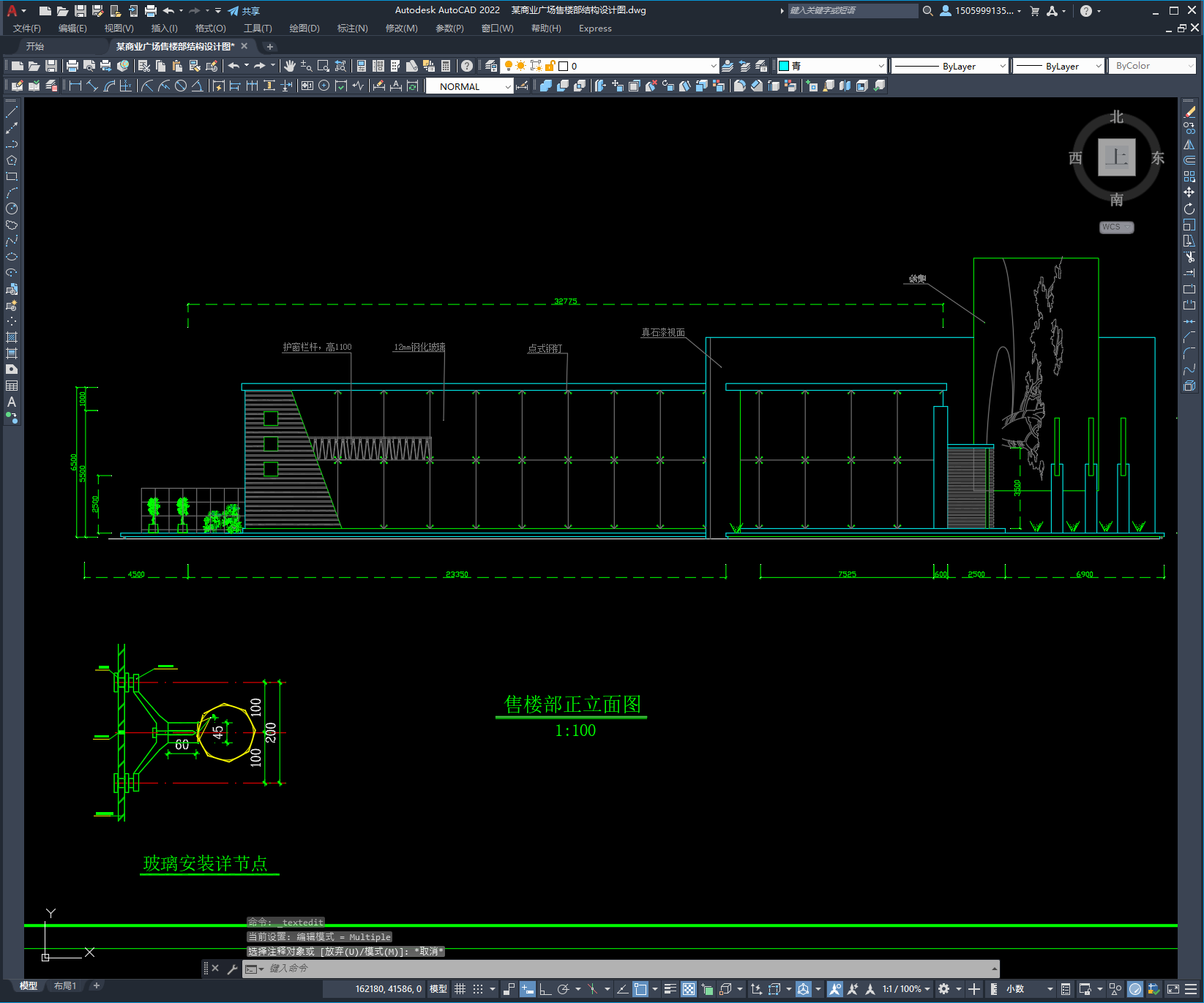Image resolution: width=1204 pixels, height=1003 pixels.
Task: Select the Erase tool on right toolbar
Action: click(x=1189, y=112)
